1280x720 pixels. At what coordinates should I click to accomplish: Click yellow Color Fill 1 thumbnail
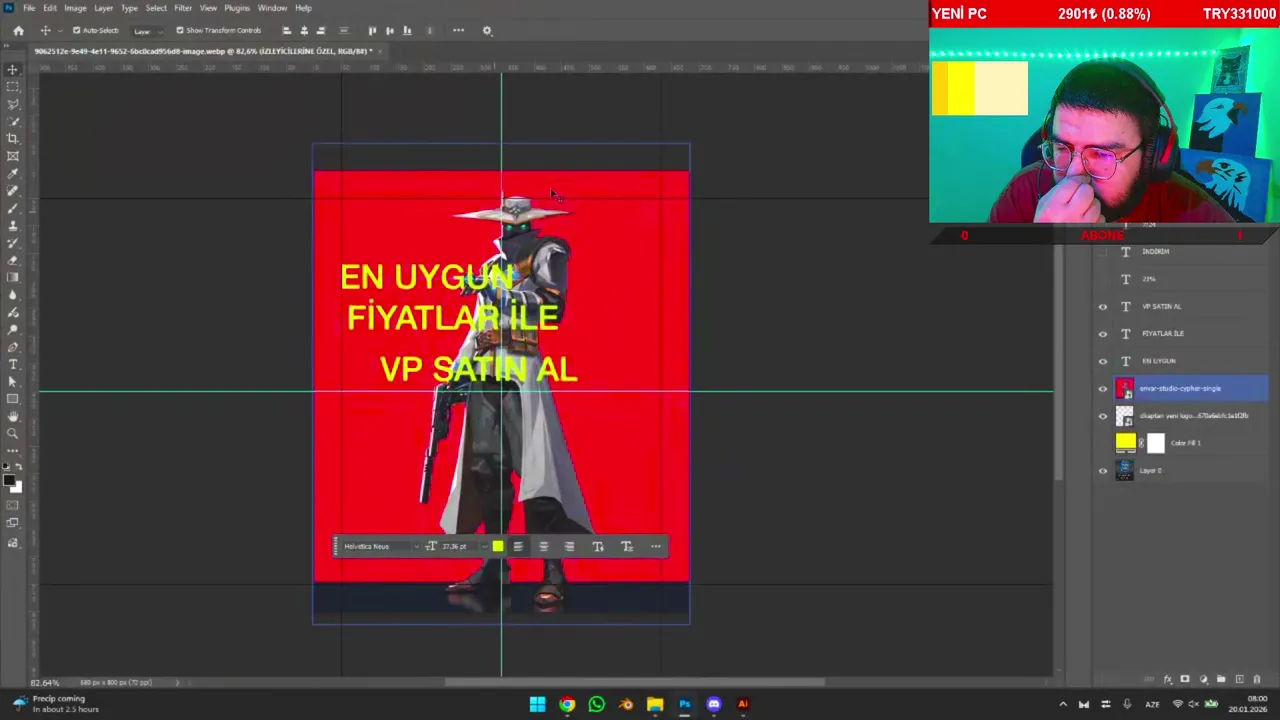pos(1126,443)
